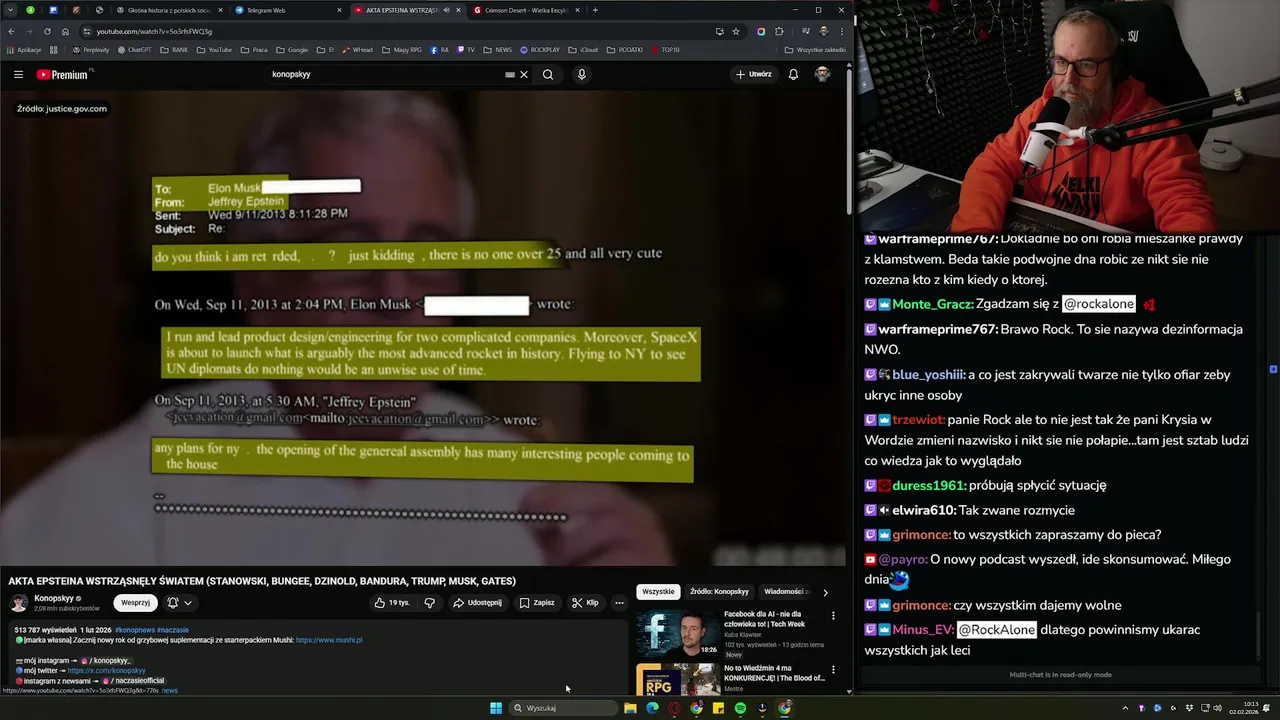Go back in the browser

[x=11, y=31]
